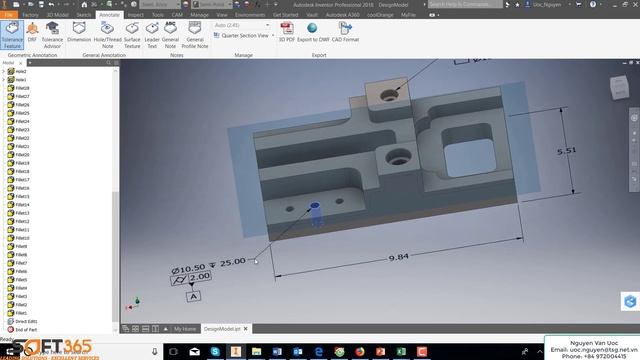Close the DesignModel.ipt document tab
The image size is (640, 360).
[246, 329]
